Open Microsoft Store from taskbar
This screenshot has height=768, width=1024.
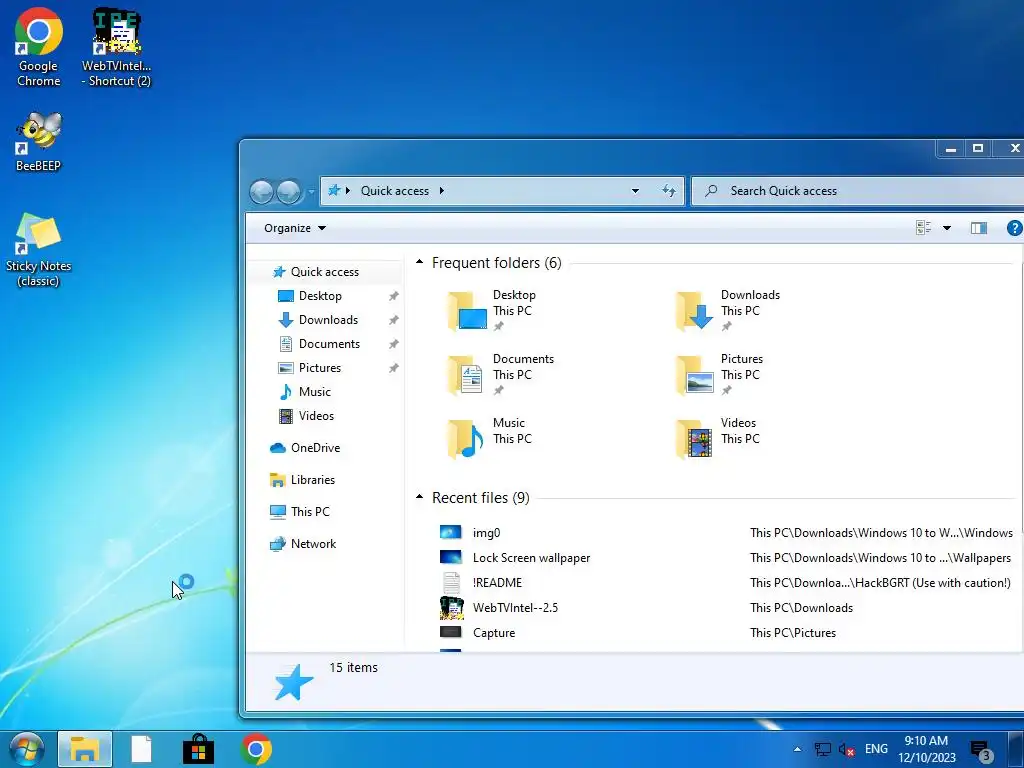coord(199,749)
